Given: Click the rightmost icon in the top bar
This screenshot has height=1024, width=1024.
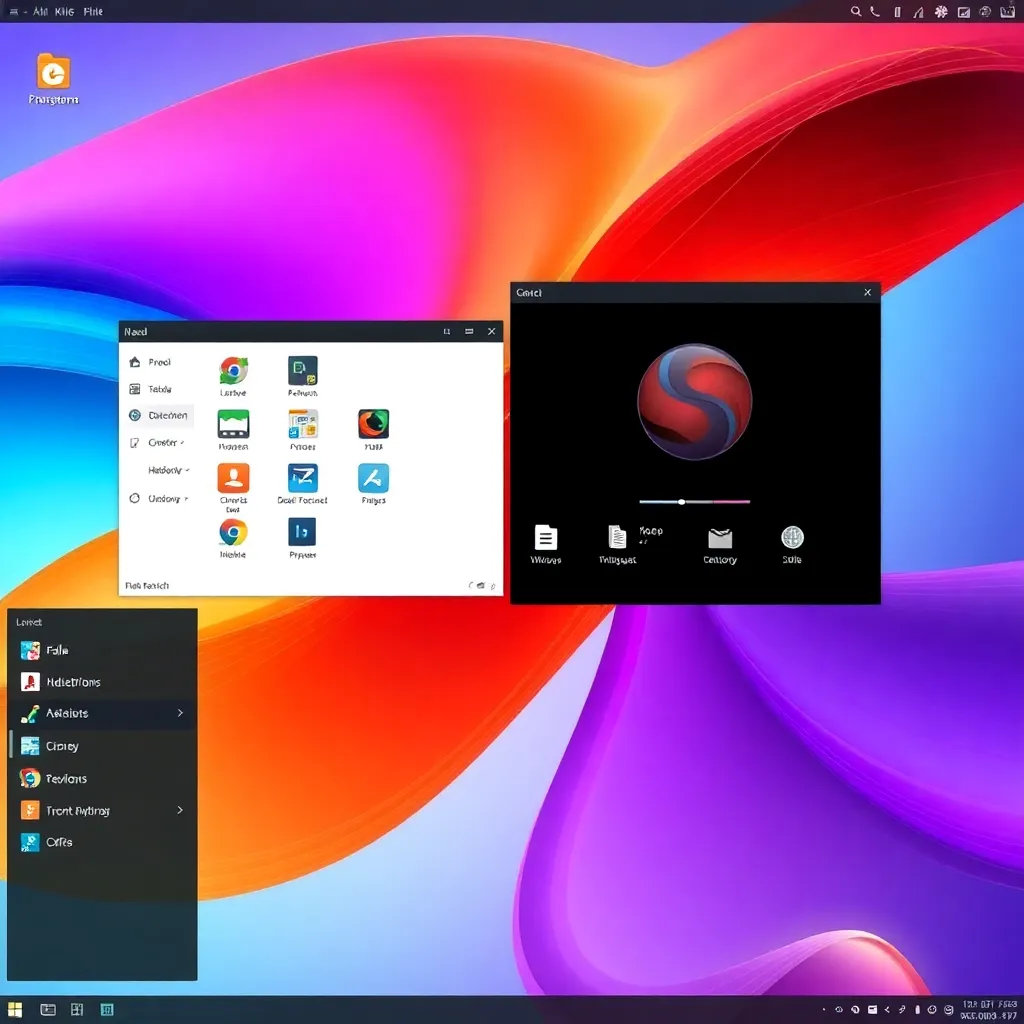Looking at the screenshot, I should tap(1008, 11).
